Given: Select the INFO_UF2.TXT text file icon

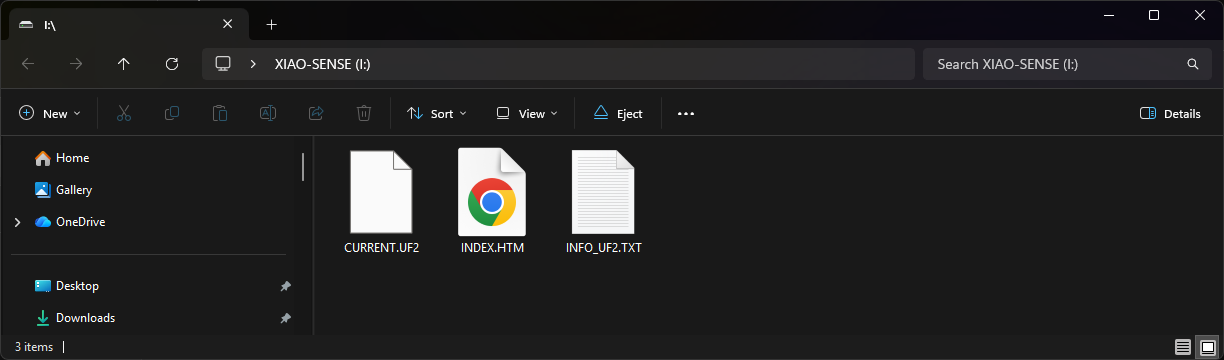Looking at the screenshot, I should coord(603,192).
